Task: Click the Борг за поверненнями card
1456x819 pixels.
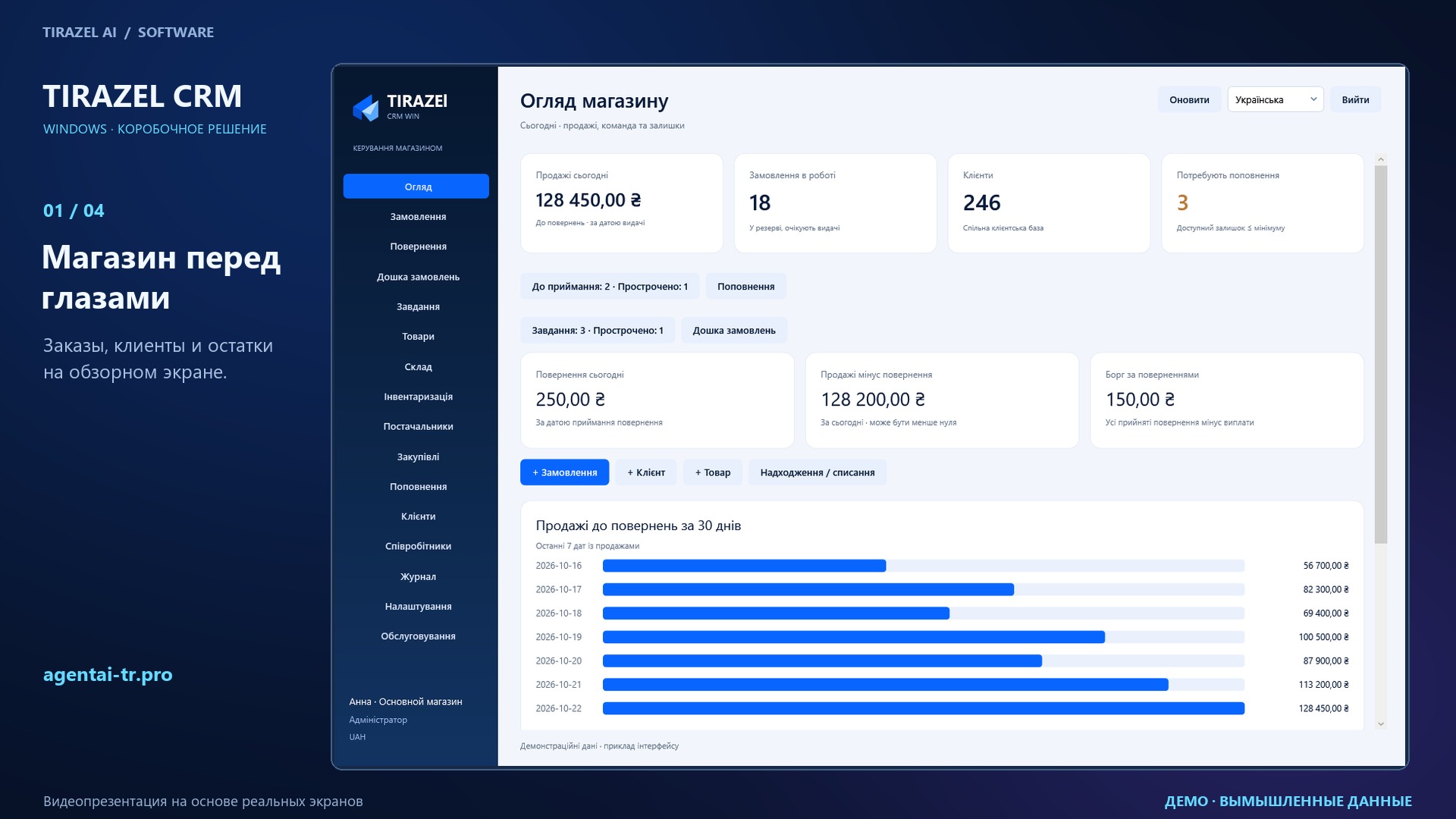Action: [1226, 400]
